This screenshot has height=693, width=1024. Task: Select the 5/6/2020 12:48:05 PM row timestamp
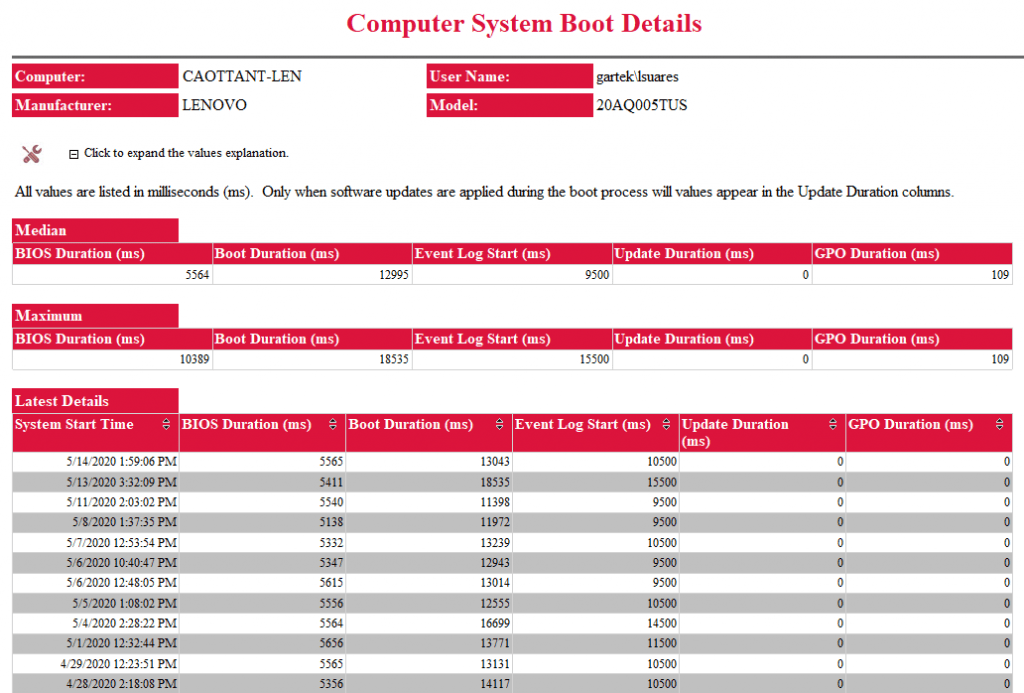point(121,583)
